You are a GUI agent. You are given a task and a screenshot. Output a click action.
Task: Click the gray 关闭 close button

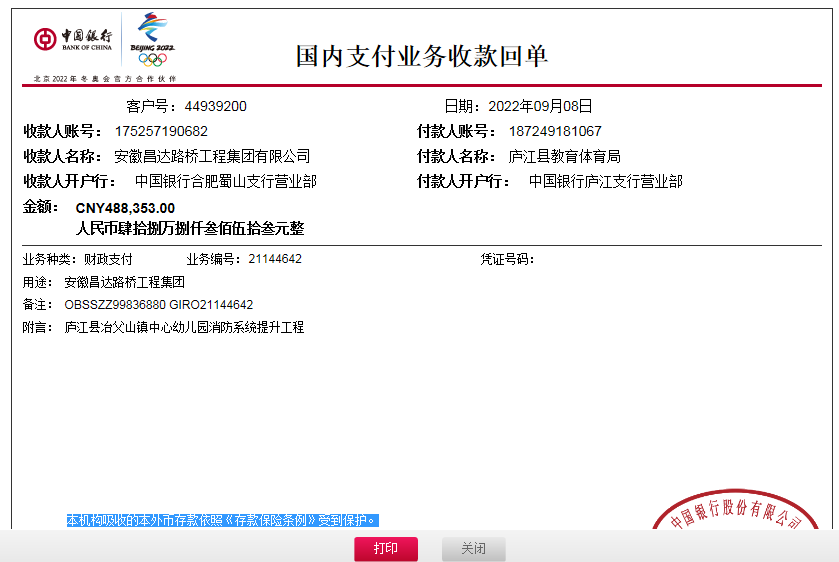tap(473, 549)
